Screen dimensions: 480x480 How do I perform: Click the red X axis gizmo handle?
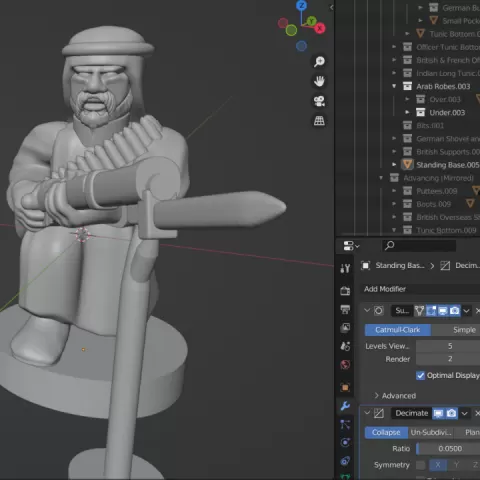[x=320, y=28]
